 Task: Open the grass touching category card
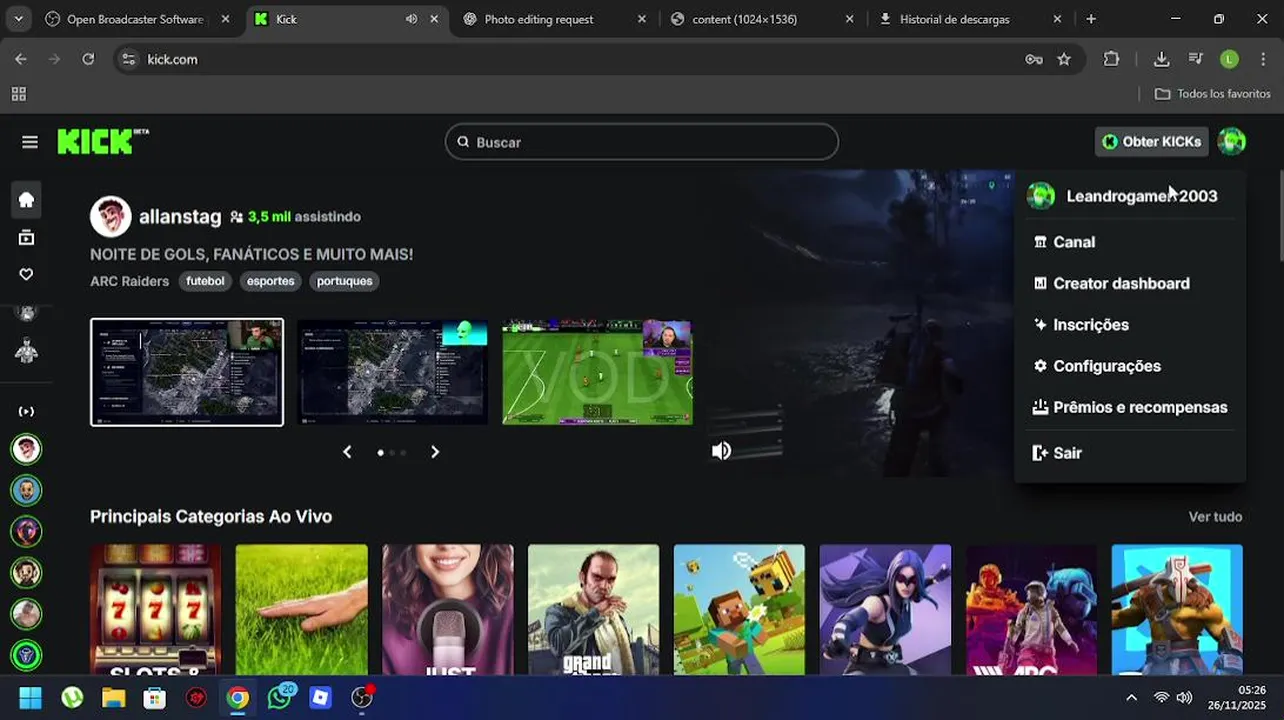click(302, 609)
